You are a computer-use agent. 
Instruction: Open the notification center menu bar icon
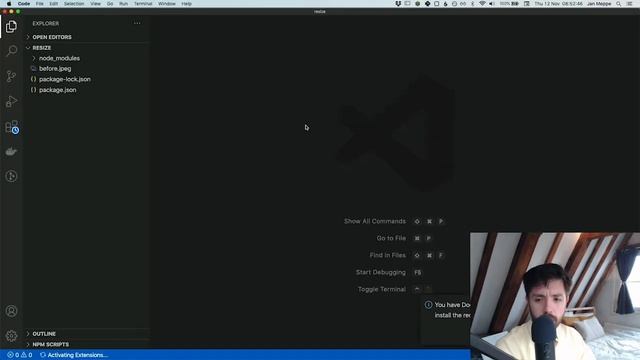[x=630, y=4]
